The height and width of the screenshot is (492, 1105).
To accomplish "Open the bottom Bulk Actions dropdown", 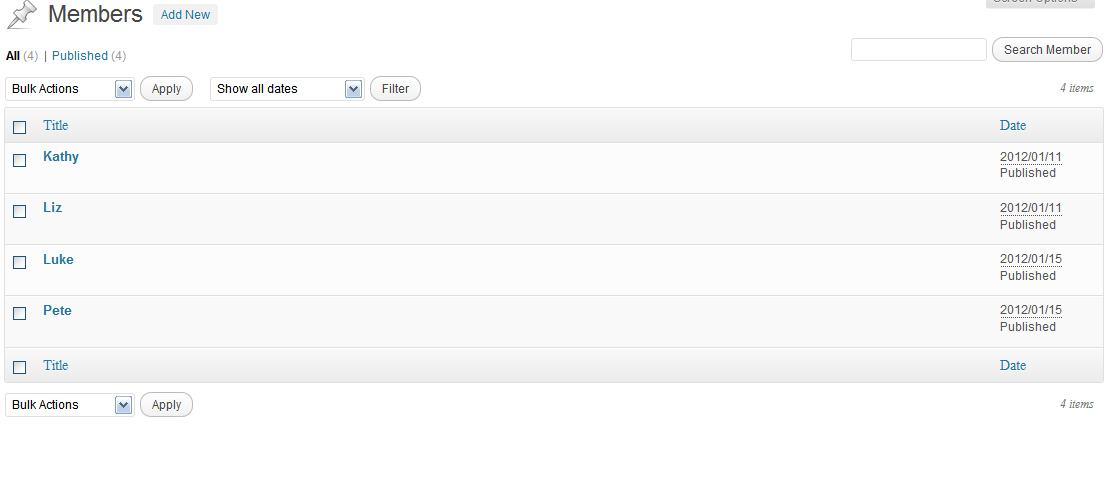I will click(x=70, y=405).
